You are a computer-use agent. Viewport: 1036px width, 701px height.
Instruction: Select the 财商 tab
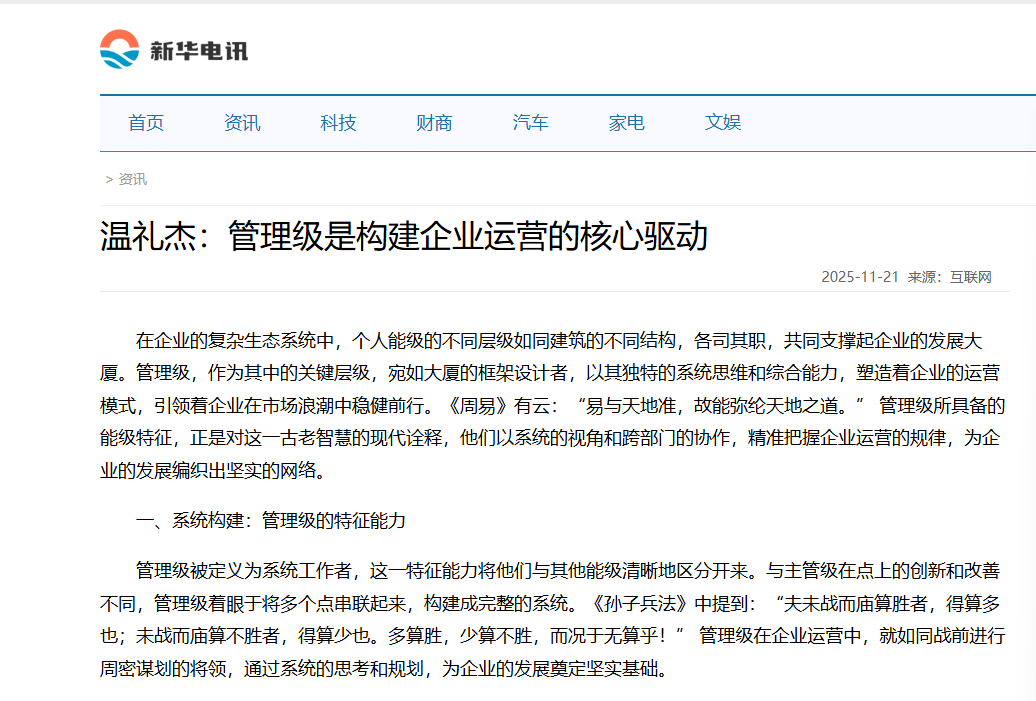(x=433, y=122)
